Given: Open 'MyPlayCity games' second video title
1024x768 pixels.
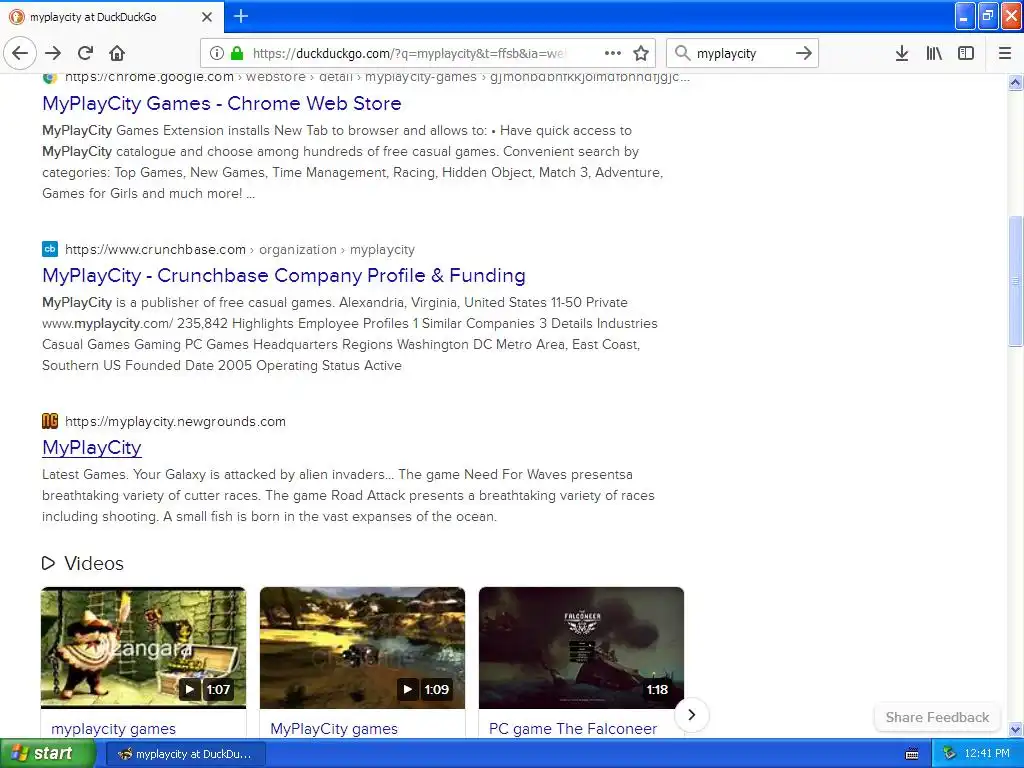Looking at the screenshot, I should pyautogui.click(x=334, y=729).
